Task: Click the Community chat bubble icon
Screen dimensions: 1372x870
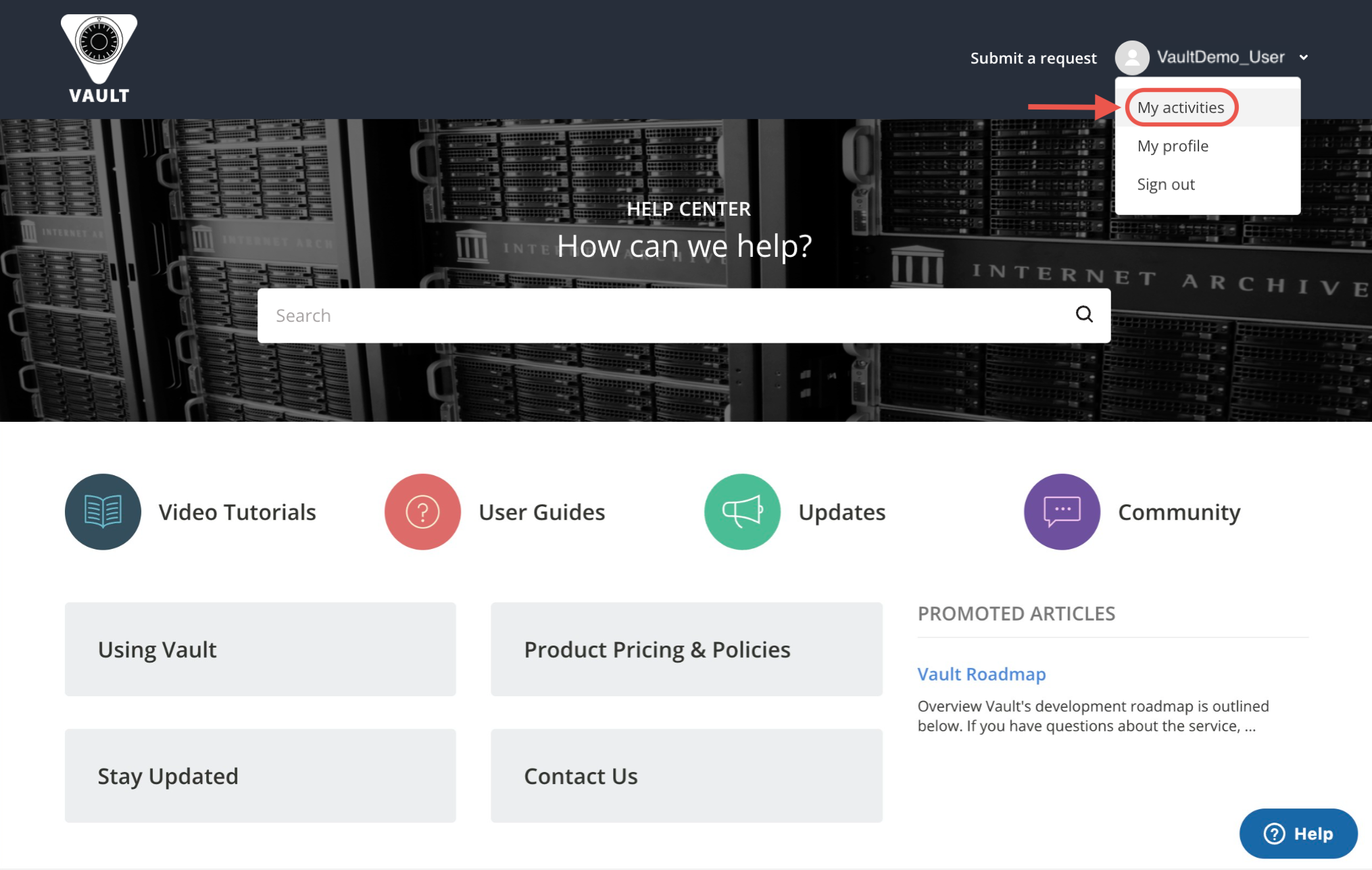Action: pyautogui.click(x=1062, y=512)
